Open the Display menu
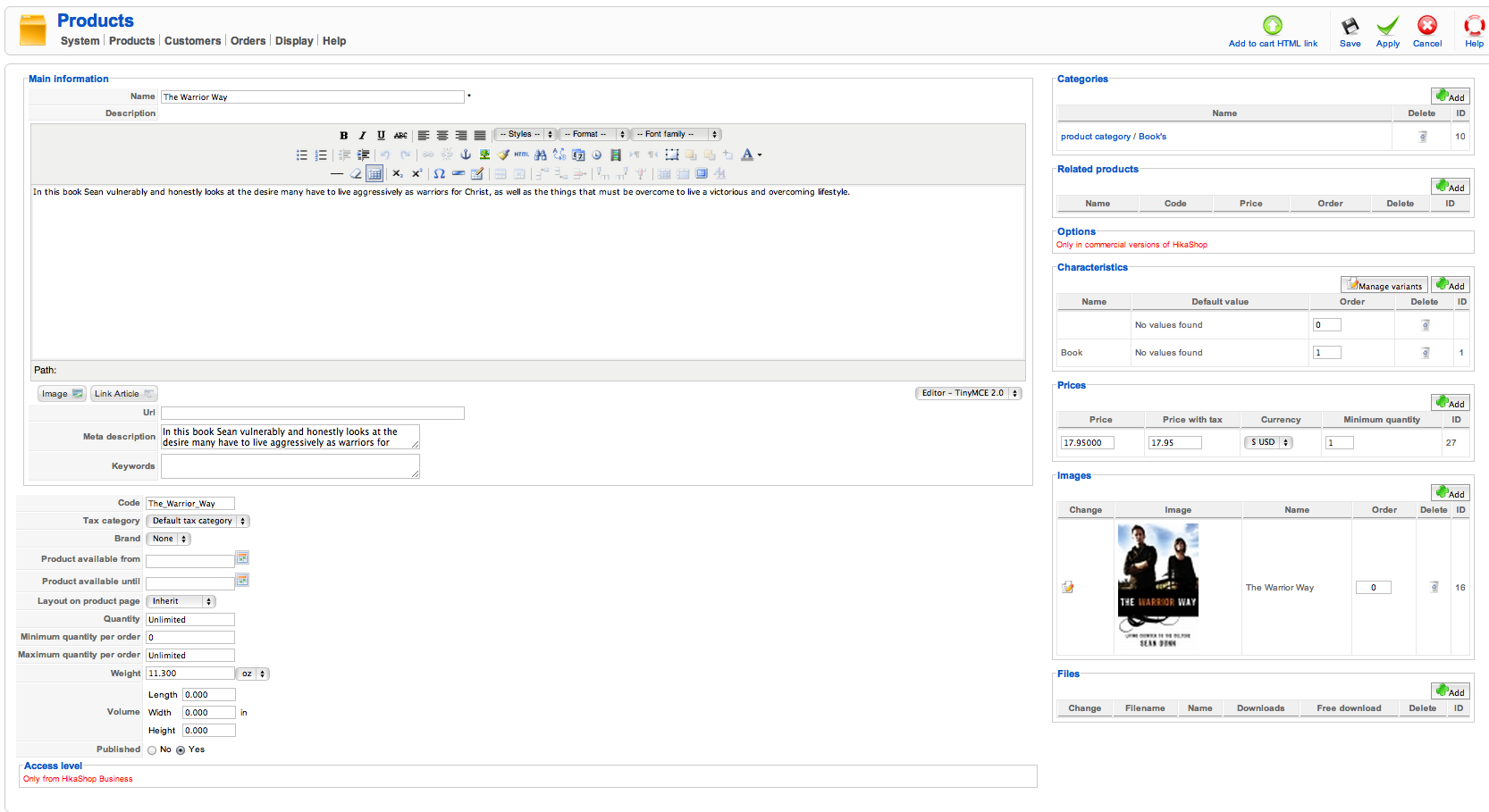This screenshot has width=1489, height=812. click(x=294, y=41)
